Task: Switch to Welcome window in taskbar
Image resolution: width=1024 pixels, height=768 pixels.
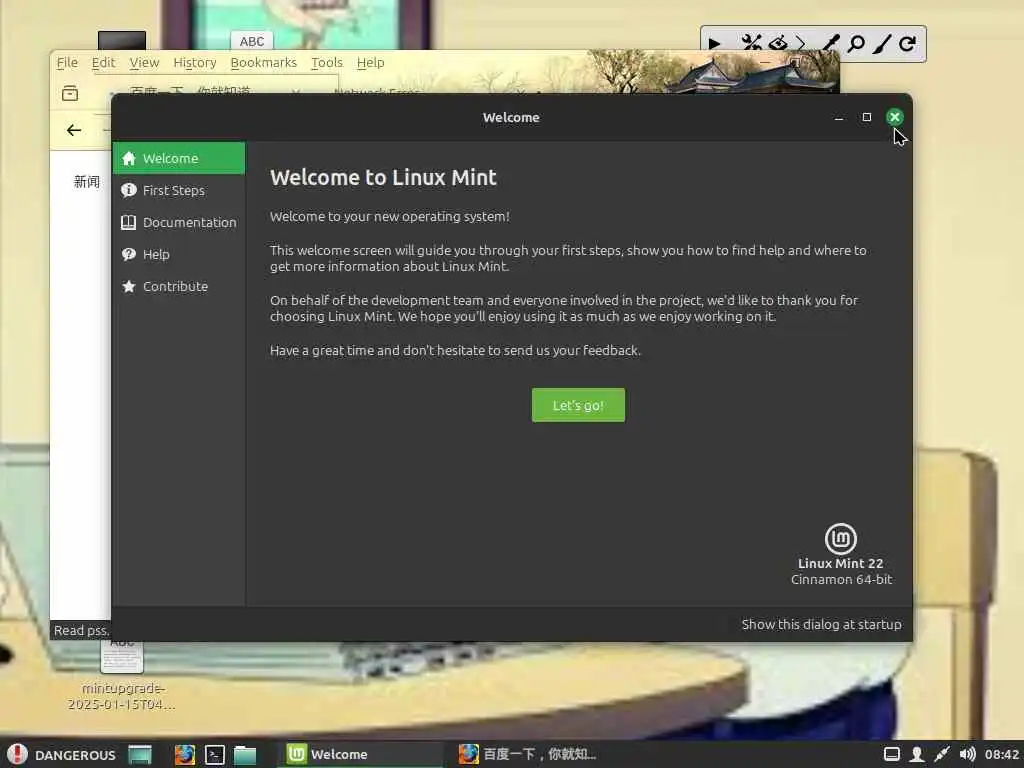Action: click(360, 754)
